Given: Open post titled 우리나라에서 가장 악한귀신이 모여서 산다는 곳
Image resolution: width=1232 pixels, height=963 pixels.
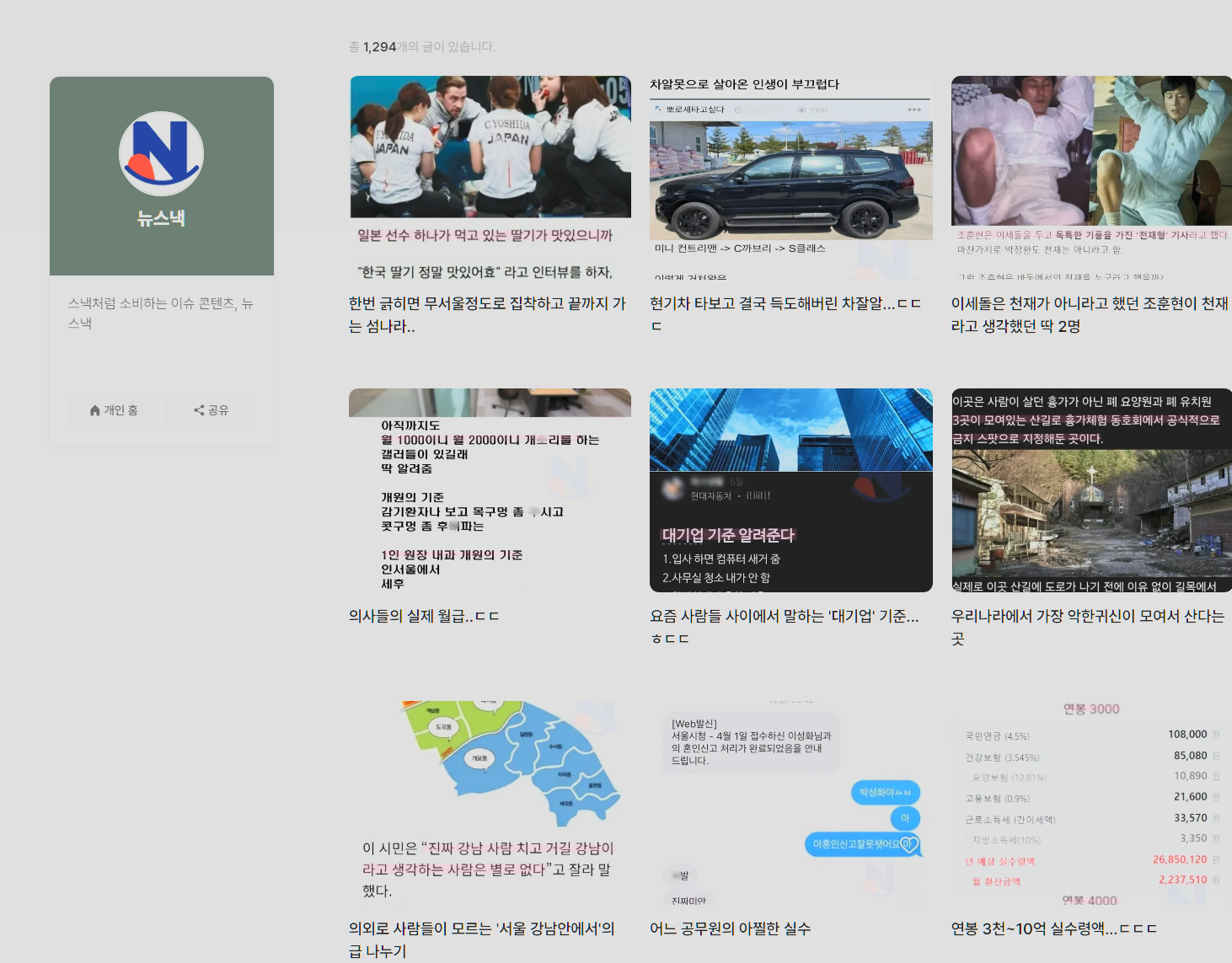Looking at the screenshot, I should (x=1088, y=627).
